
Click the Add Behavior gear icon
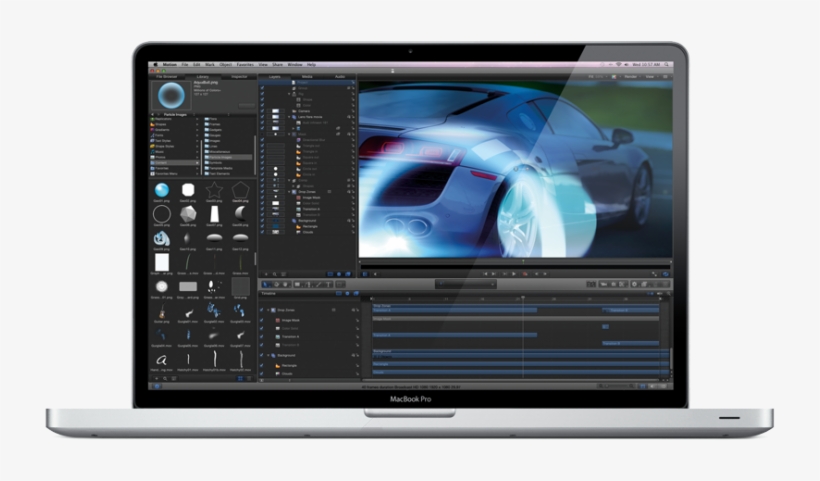pyautogui.click(x=634, y=284)
